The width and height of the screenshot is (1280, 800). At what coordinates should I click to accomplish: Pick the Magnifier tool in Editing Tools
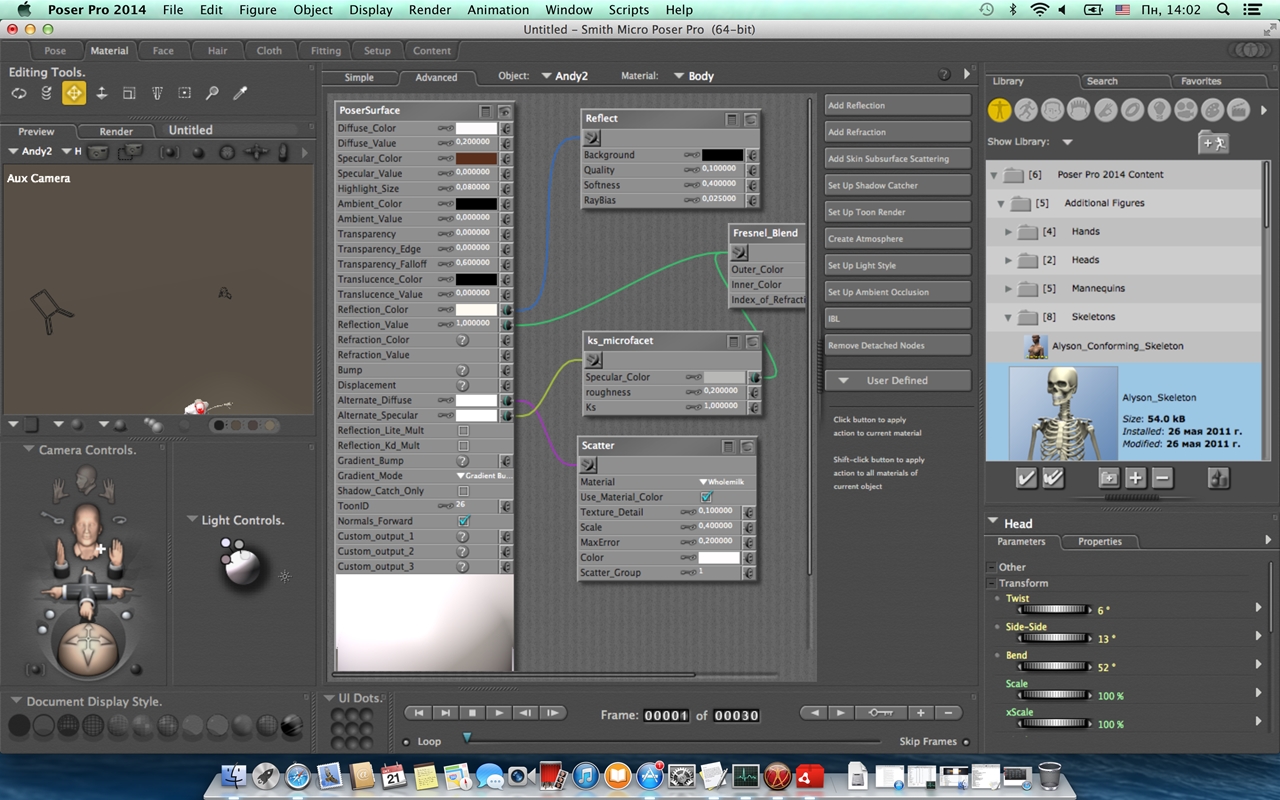click(212, 93)
